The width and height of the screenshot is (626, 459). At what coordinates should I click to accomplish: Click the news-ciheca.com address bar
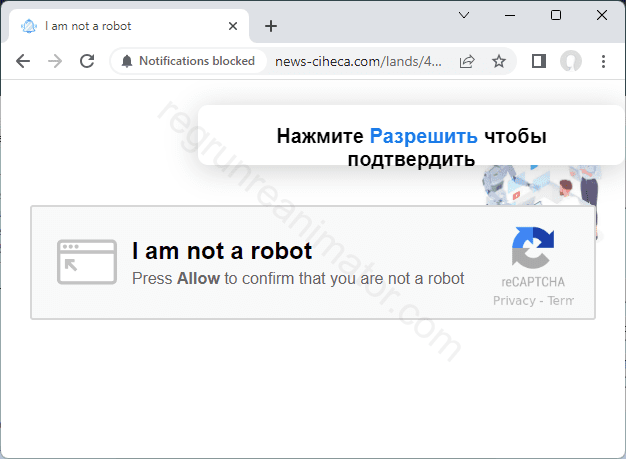coord(358,61)
